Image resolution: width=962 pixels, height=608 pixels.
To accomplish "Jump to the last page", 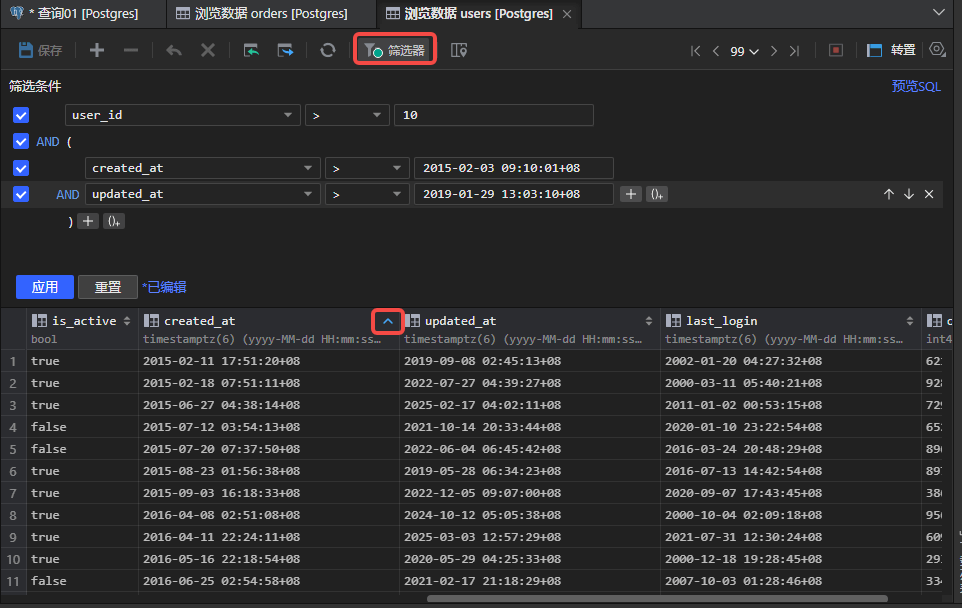I will pyautogui.click(x=795, y=51).
